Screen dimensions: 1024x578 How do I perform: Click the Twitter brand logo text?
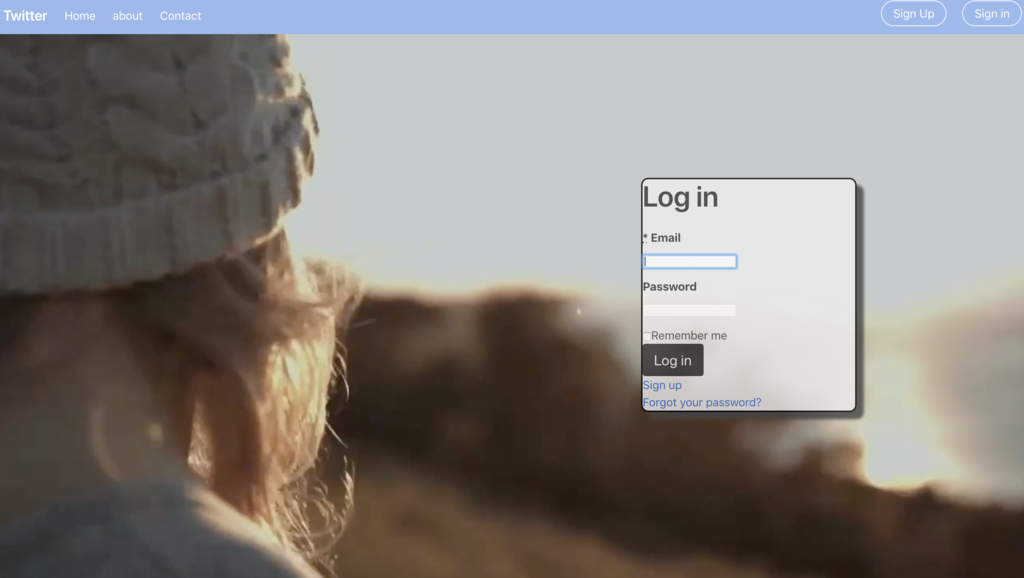(x=25, y=16)
